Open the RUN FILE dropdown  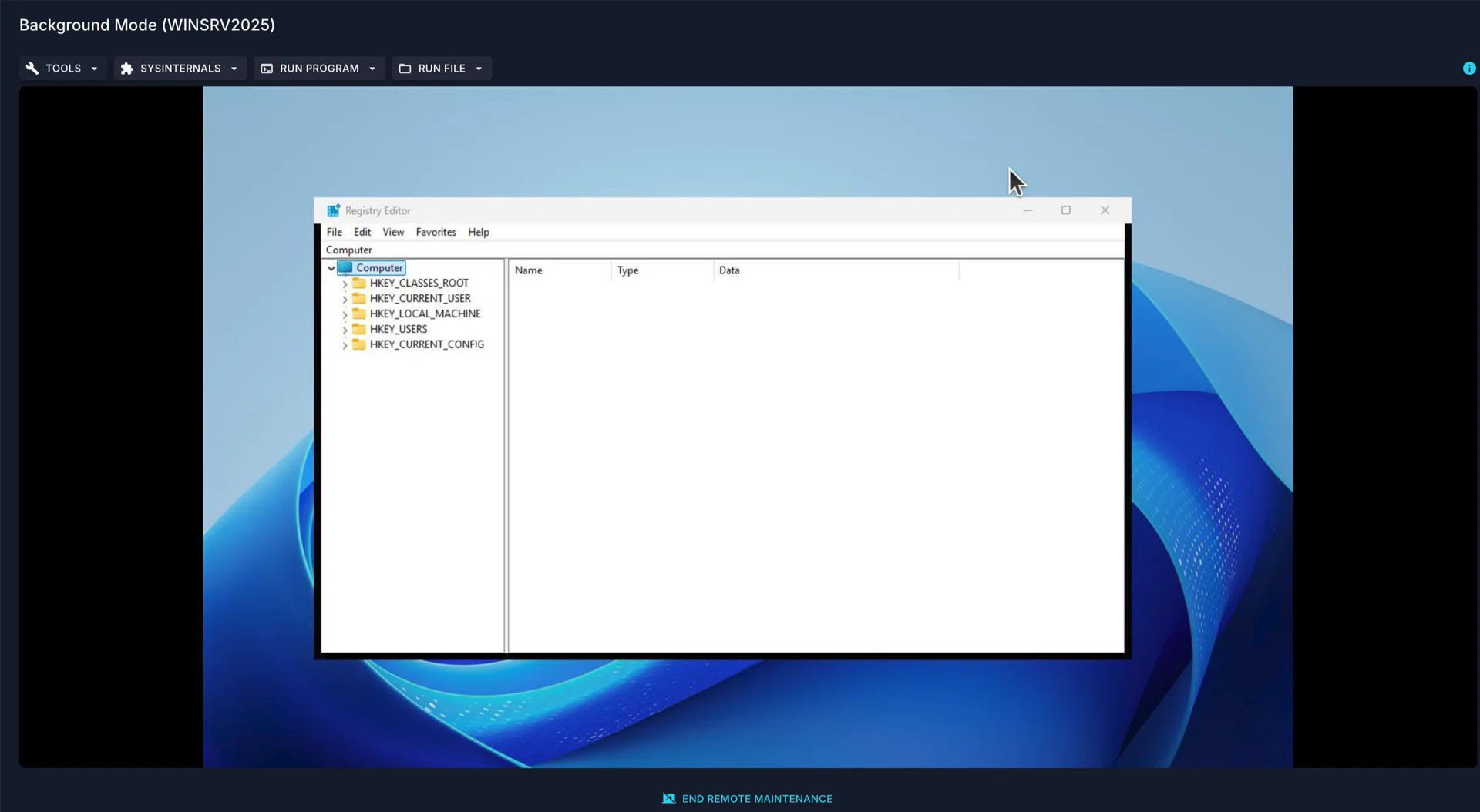[x=442, y=69]
